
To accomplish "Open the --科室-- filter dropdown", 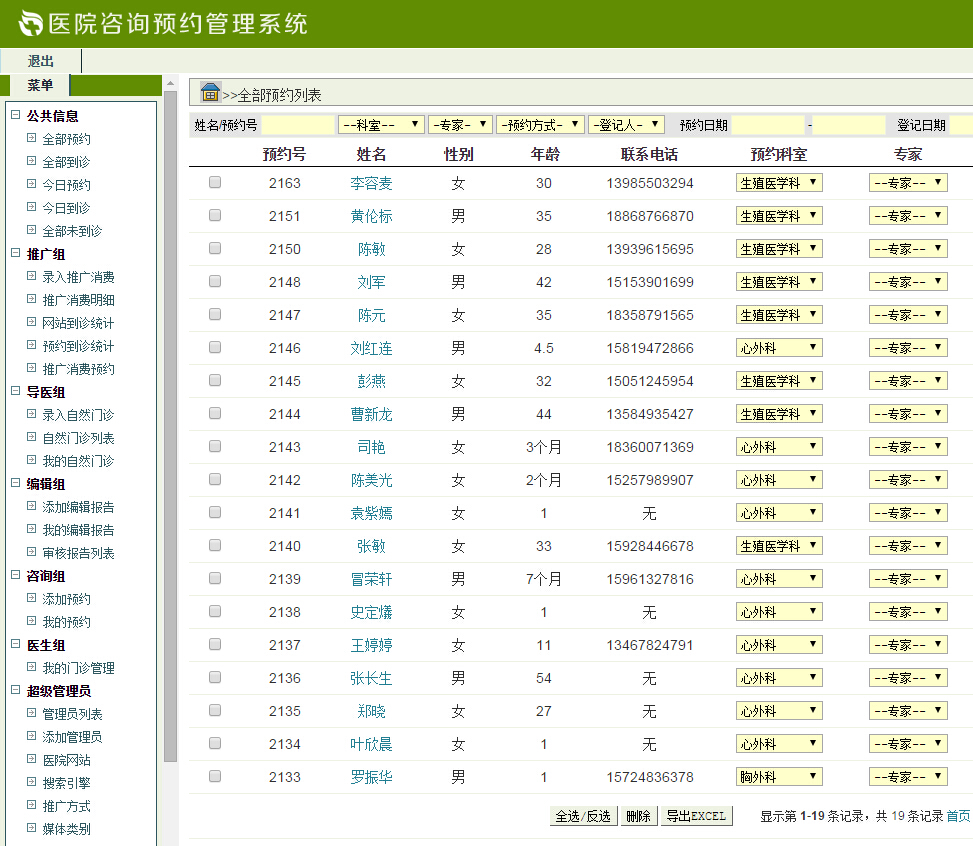I will 381,125.
